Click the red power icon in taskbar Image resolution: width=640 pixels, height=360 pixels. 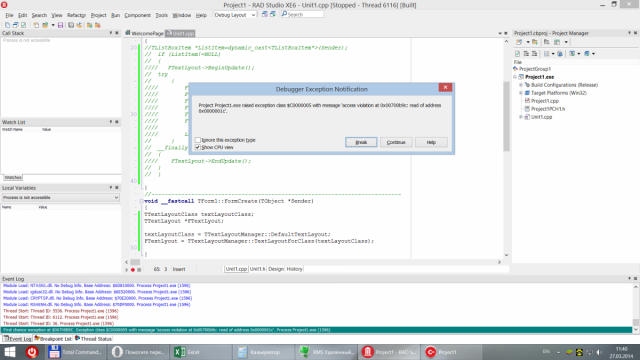tap(32, 352)
